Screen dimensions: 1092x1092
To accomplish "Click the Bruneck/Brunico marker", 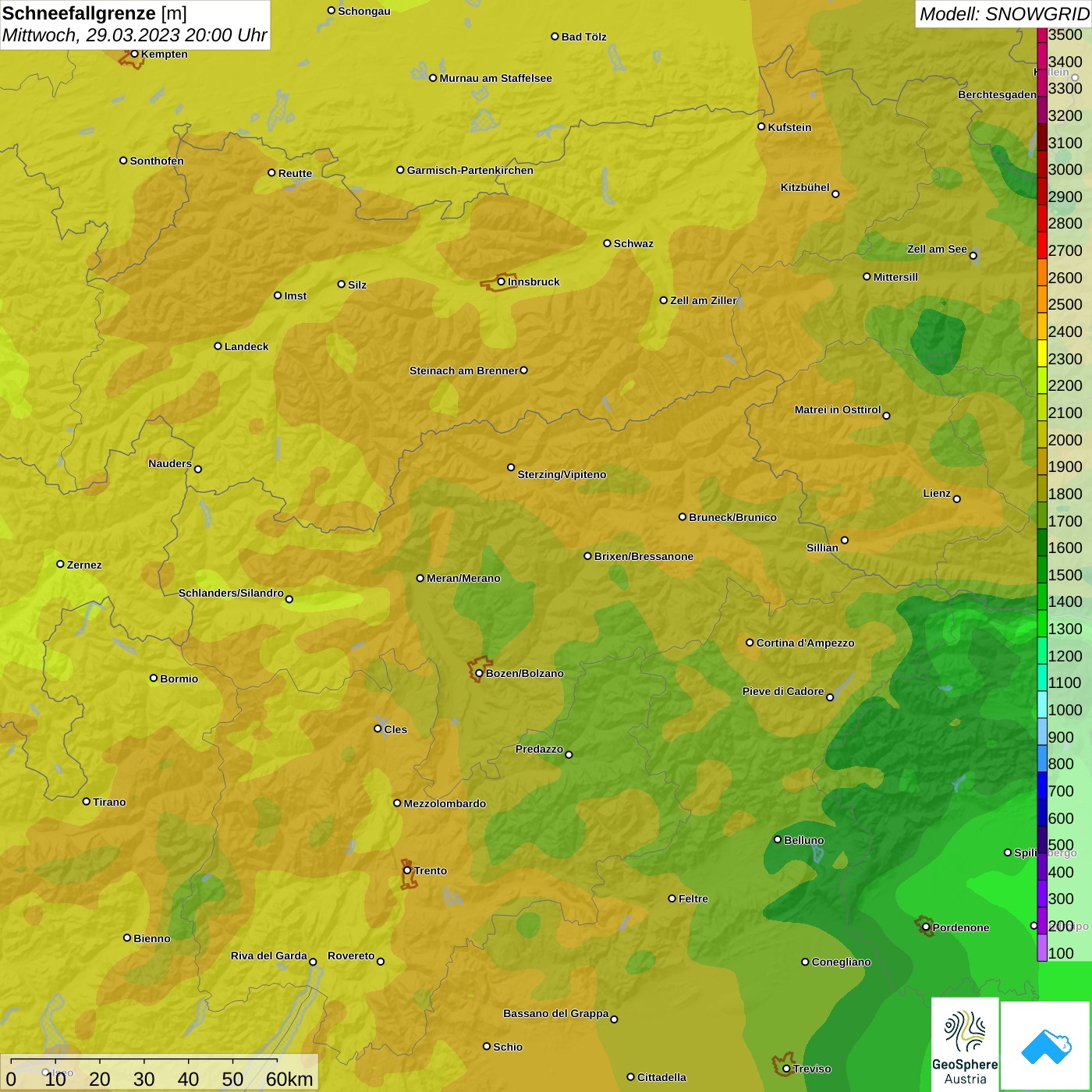I will point(682,517).
